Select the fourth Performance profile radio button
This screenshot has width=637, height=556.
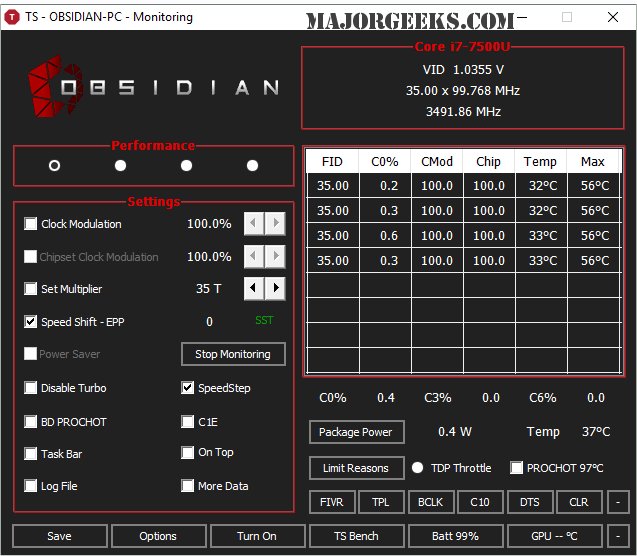pyautogui.click(x=252, y=166)
